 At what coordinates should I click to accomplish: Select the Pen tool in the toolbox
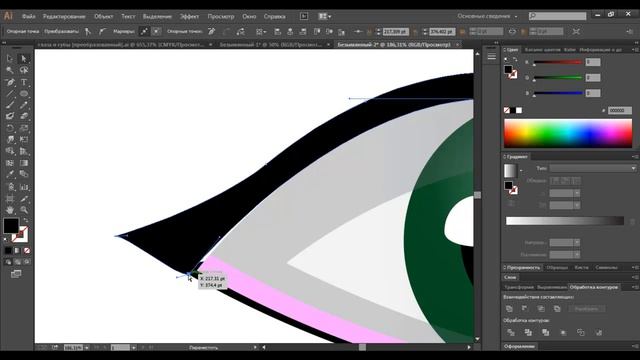tap(10, 82)
